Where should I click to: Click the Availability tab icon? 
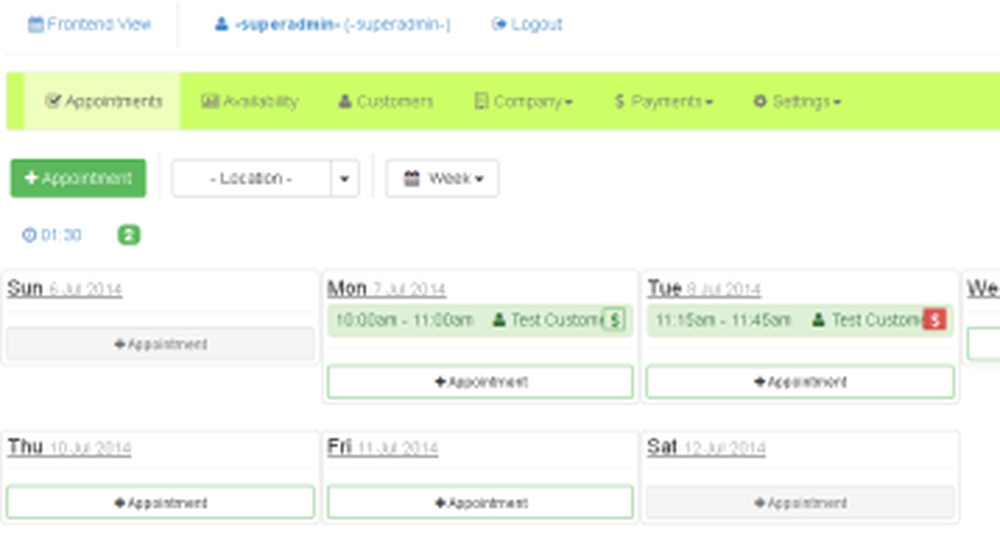pyautogui.click(x=210, y=101)
